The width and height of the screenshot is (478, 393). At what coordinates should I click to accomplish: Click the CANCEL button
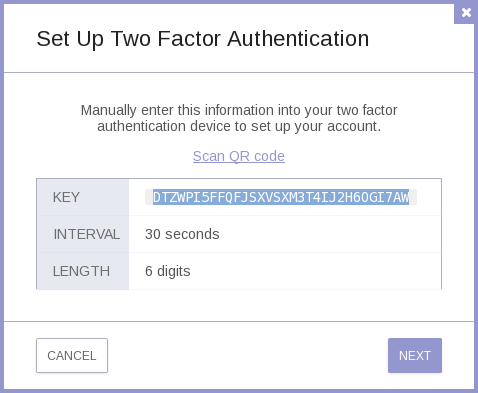72,355
